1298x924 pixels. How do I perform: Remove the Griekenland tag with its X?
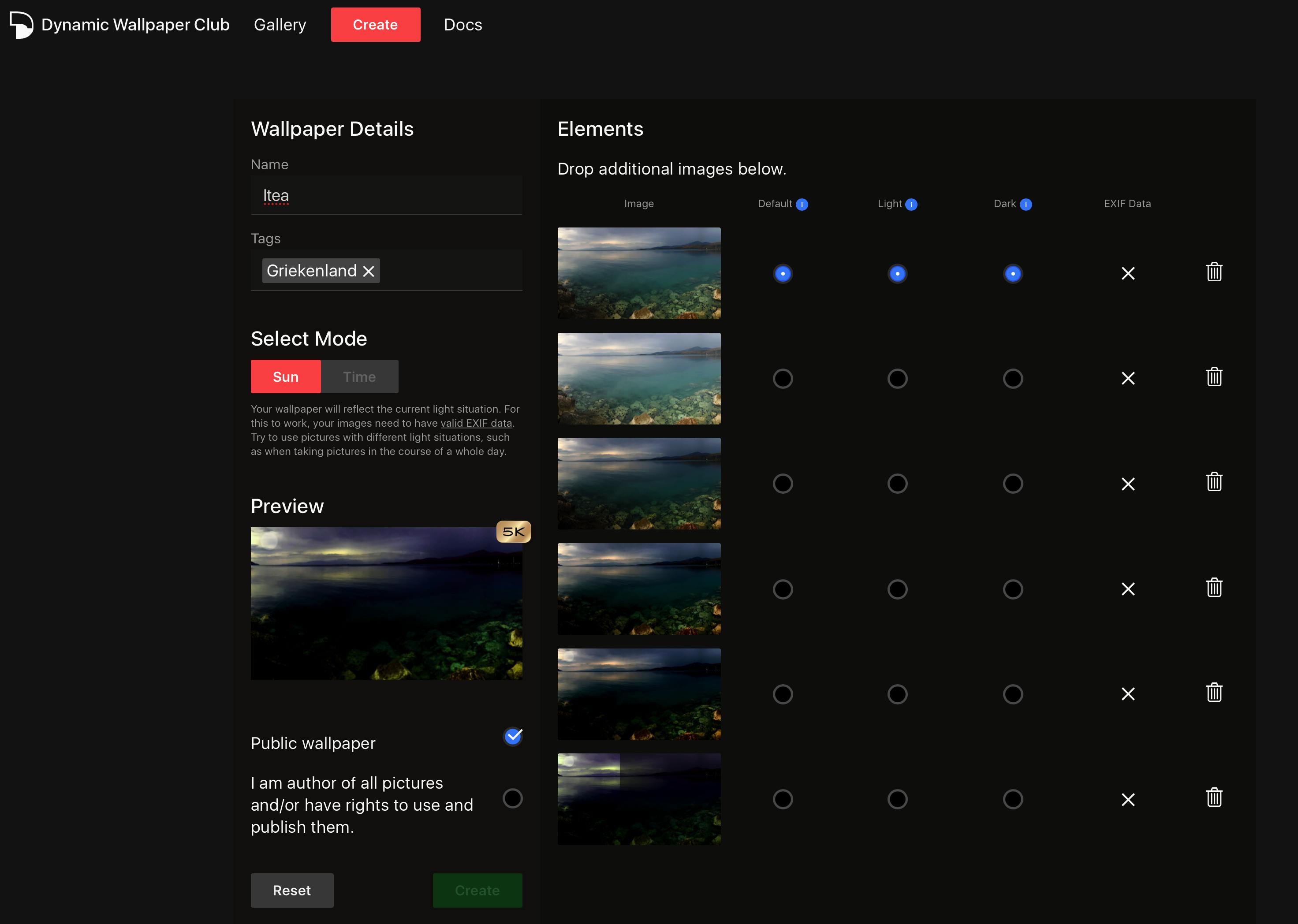369,271
